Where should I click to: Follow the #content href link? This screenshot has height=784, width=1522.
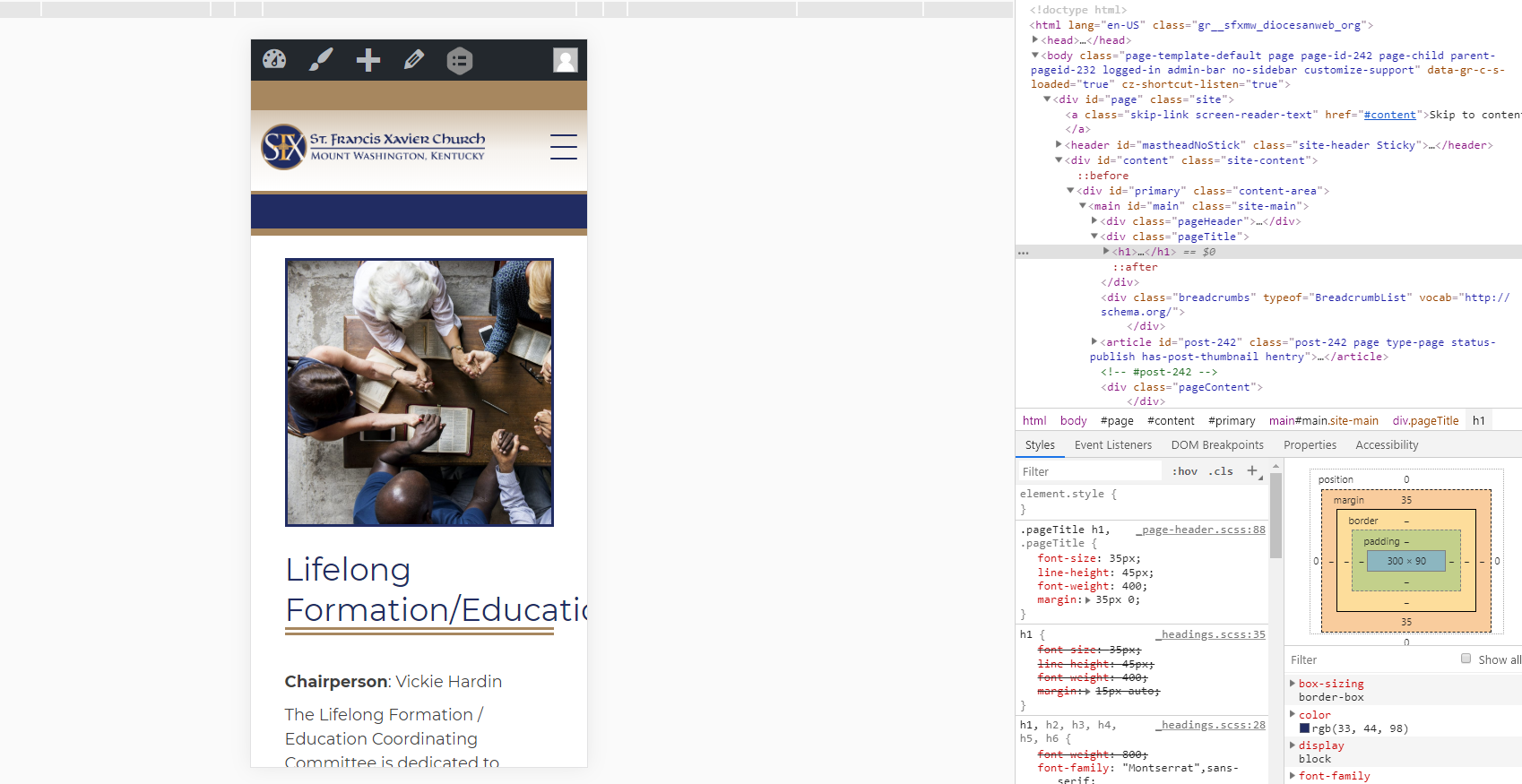pos(1389,115)
